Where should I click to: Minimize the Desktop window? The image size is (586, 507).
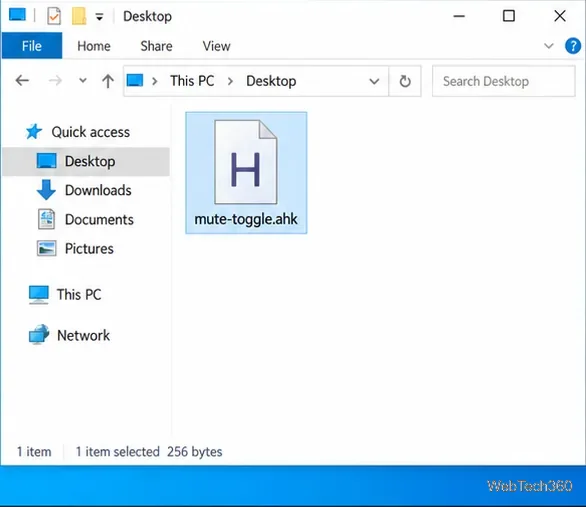coord(459,16)
